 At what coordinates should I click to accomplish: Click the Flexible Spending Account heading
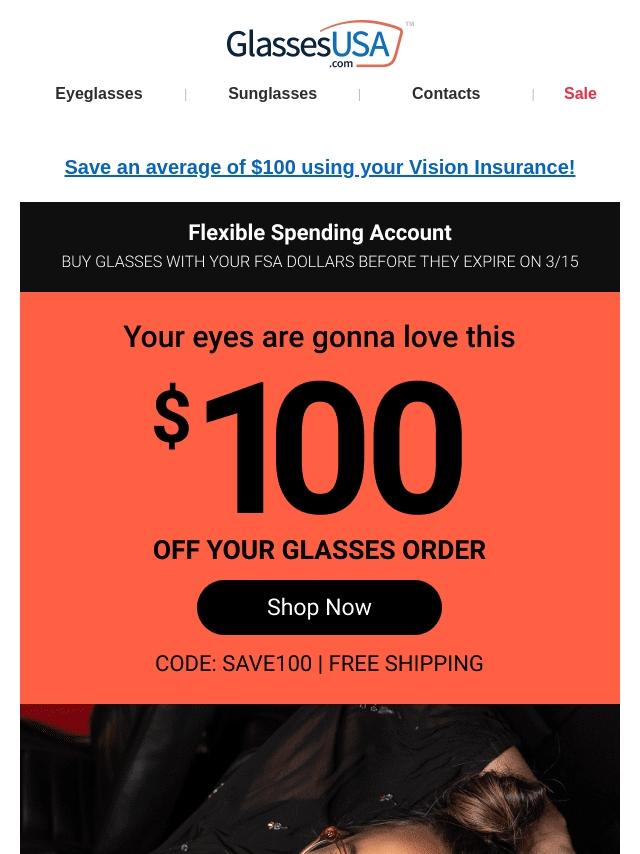click(320, 233)
